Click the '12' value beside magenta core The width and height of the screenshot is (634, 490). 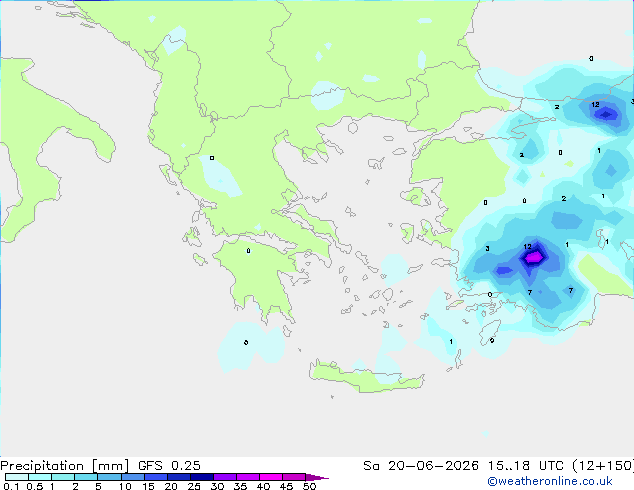tap(527, 247)
